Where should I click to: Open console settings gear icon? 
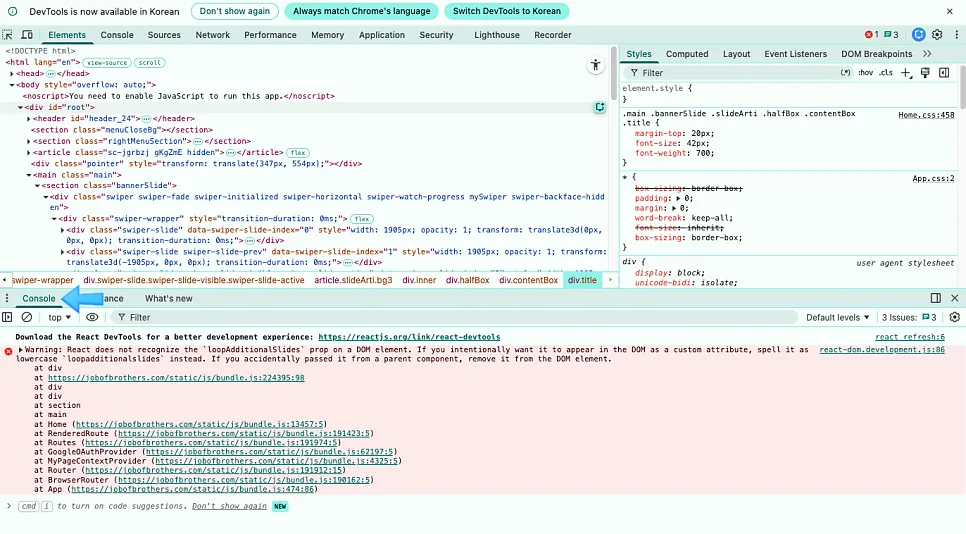(954, 317)
